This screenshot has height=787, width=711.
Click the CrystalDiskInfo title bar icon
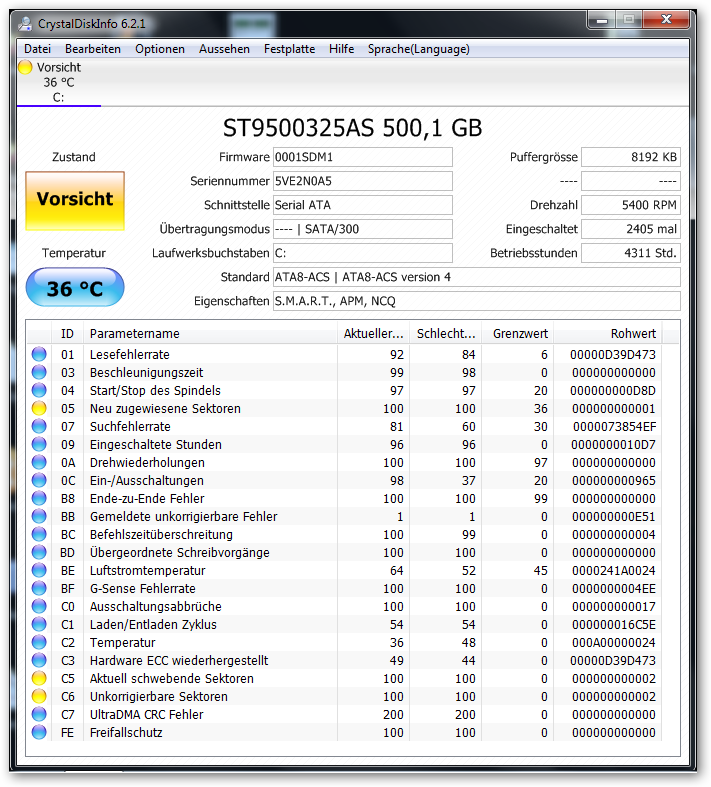[x=26, y=24]
